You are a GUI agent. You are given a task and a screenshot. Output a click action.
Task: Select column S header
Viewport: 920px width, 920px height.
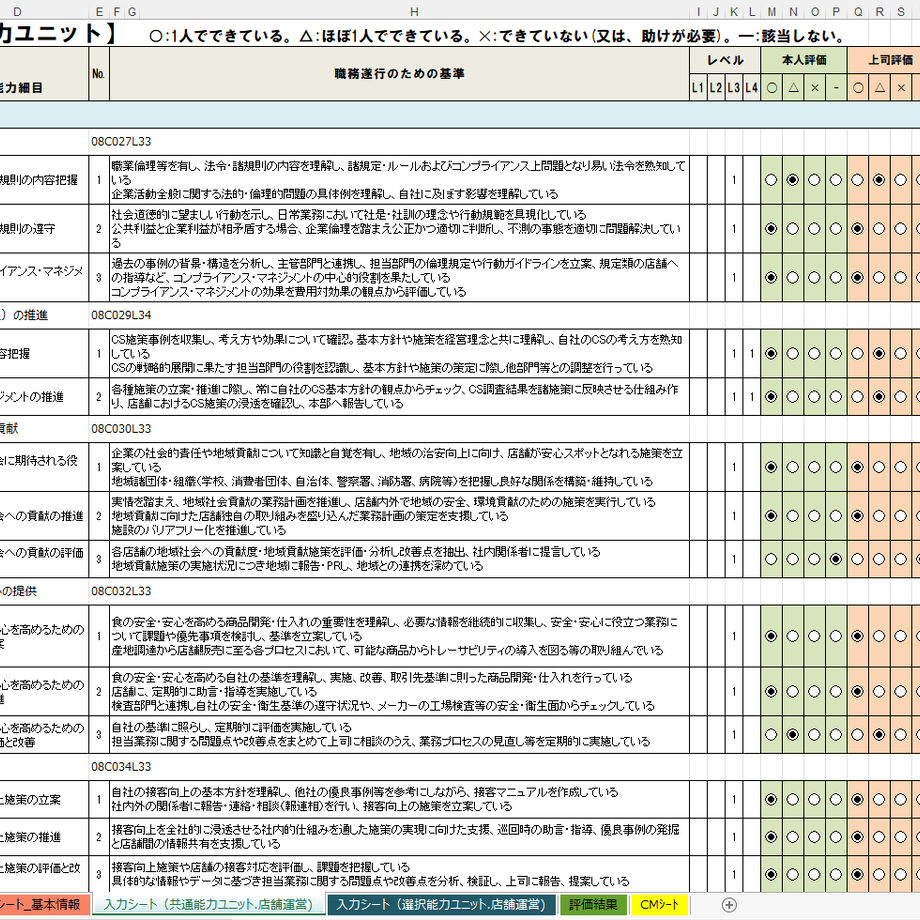click(901, 12)
